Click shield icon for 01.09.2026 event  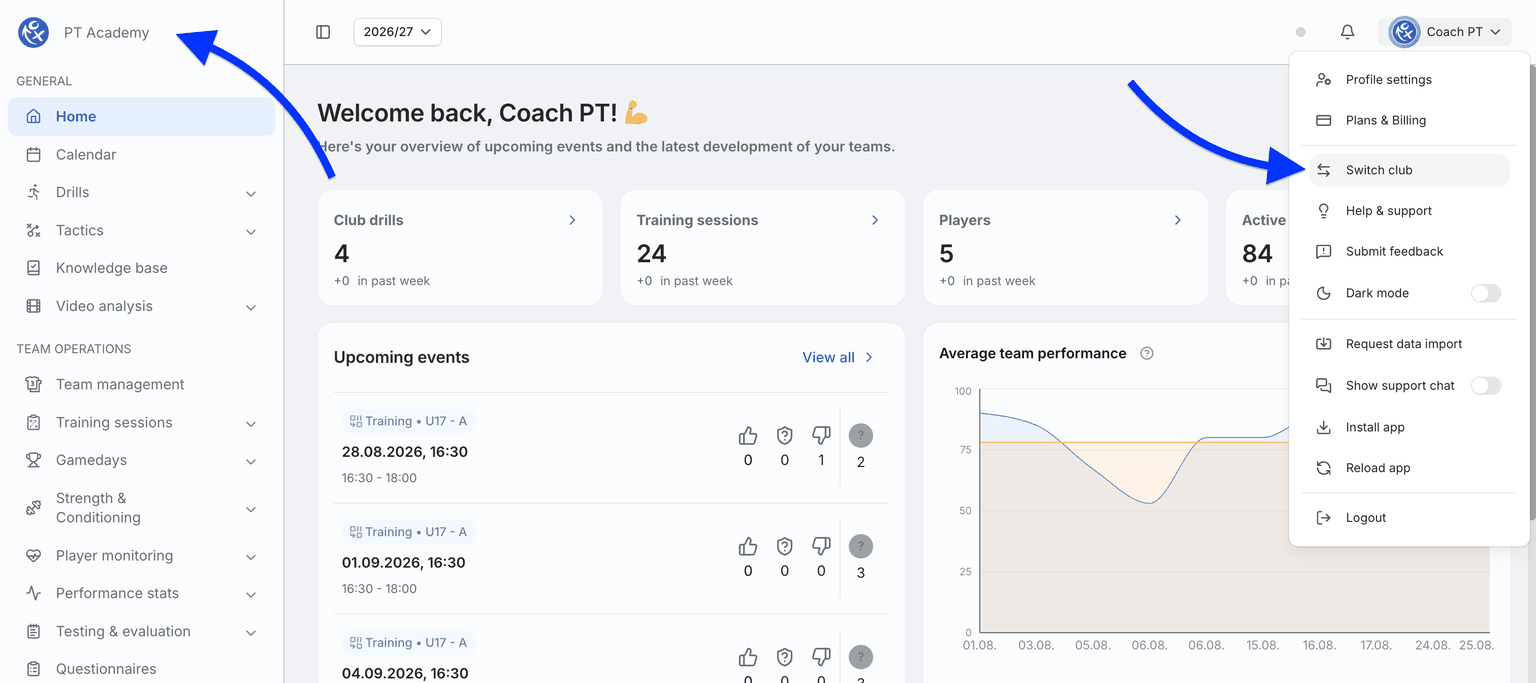pos(785,546)
